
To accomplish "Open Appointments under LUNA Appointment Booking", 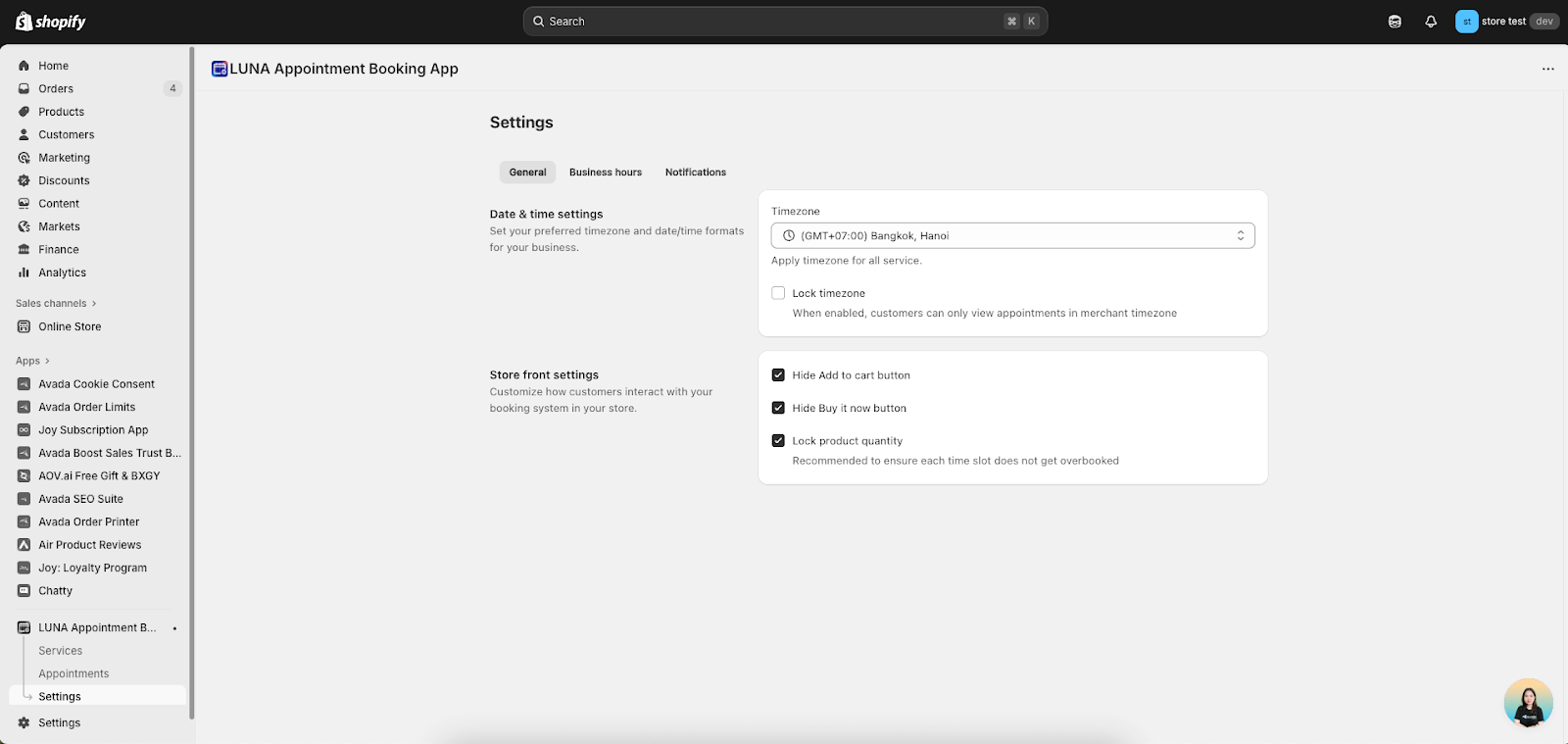I will pyautogui.click(x=73, y=673).
